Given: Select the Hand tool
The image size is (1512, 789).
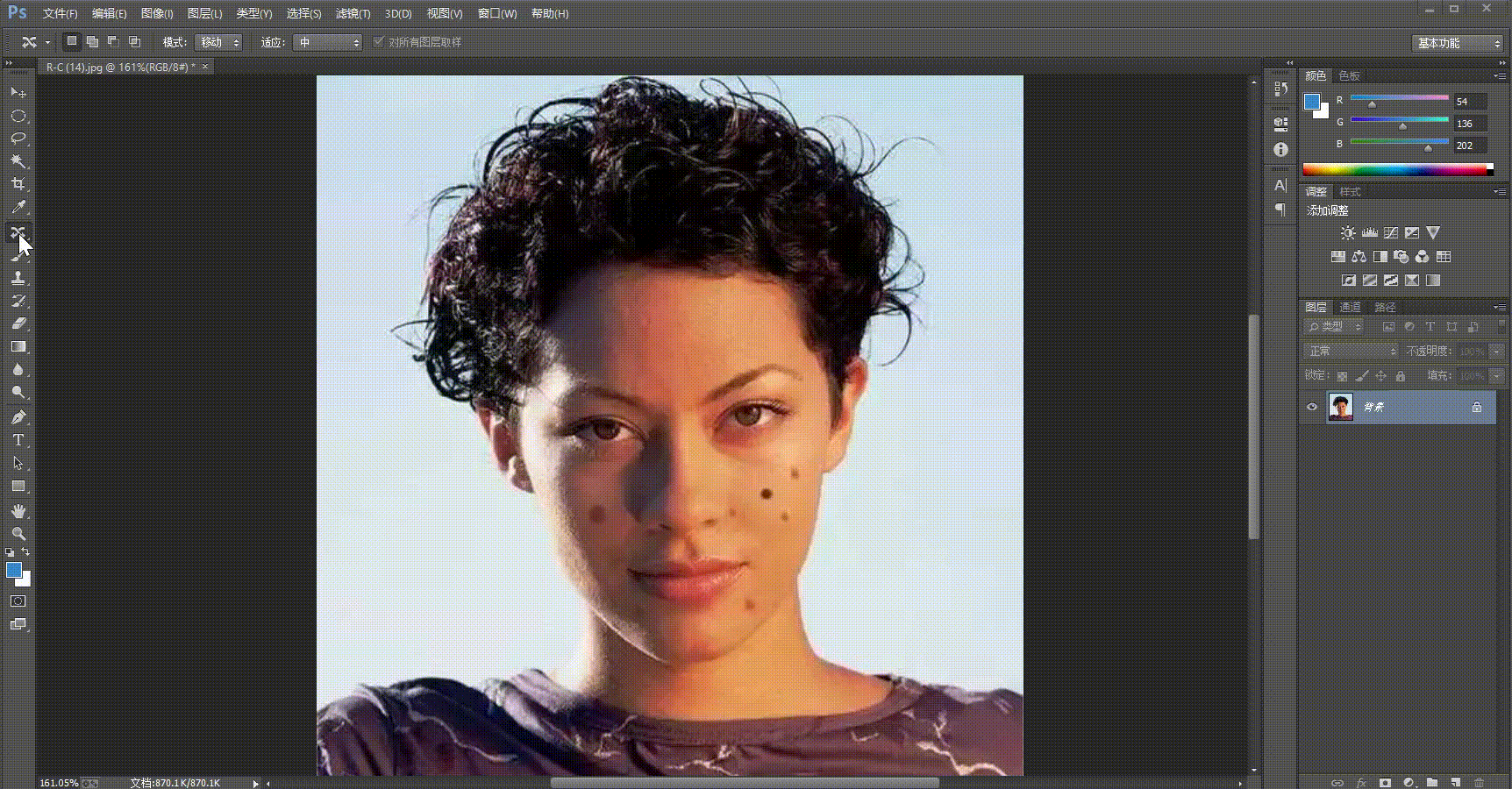Looking at the screenshot, I should 18,510.
